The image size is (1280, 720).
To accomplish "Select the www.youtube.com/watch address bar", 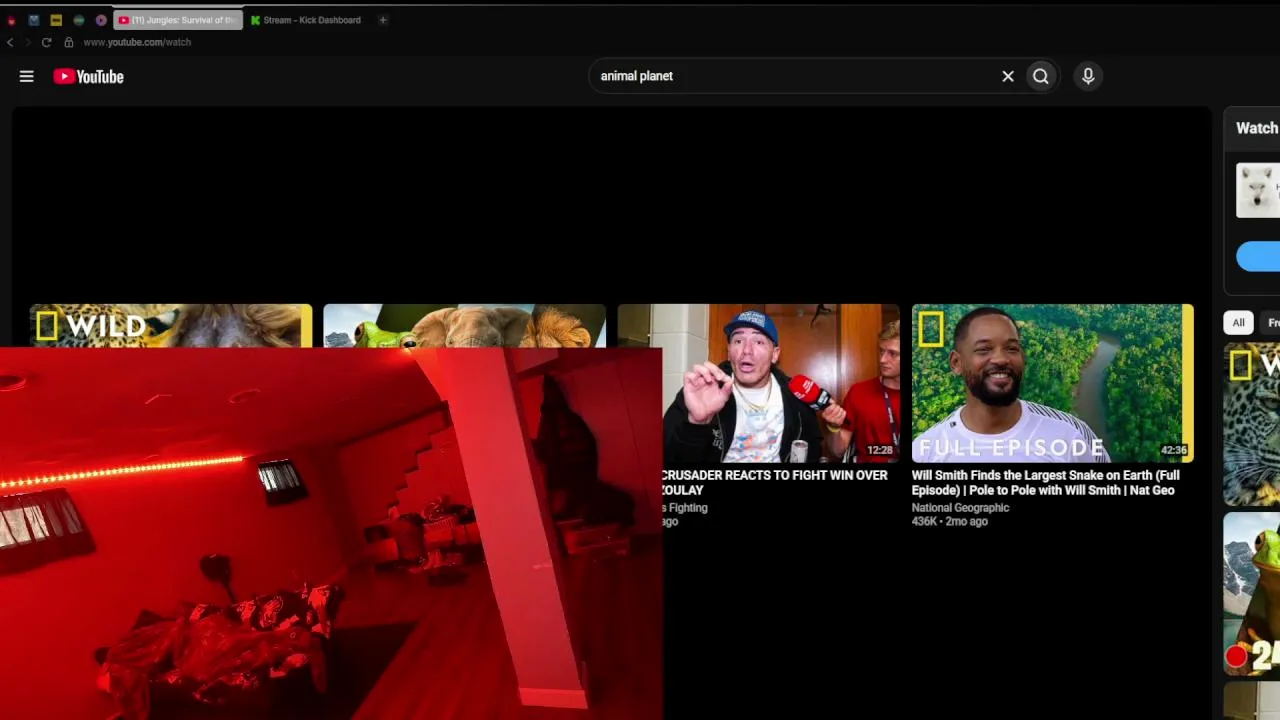I will [x=137, y=42].
